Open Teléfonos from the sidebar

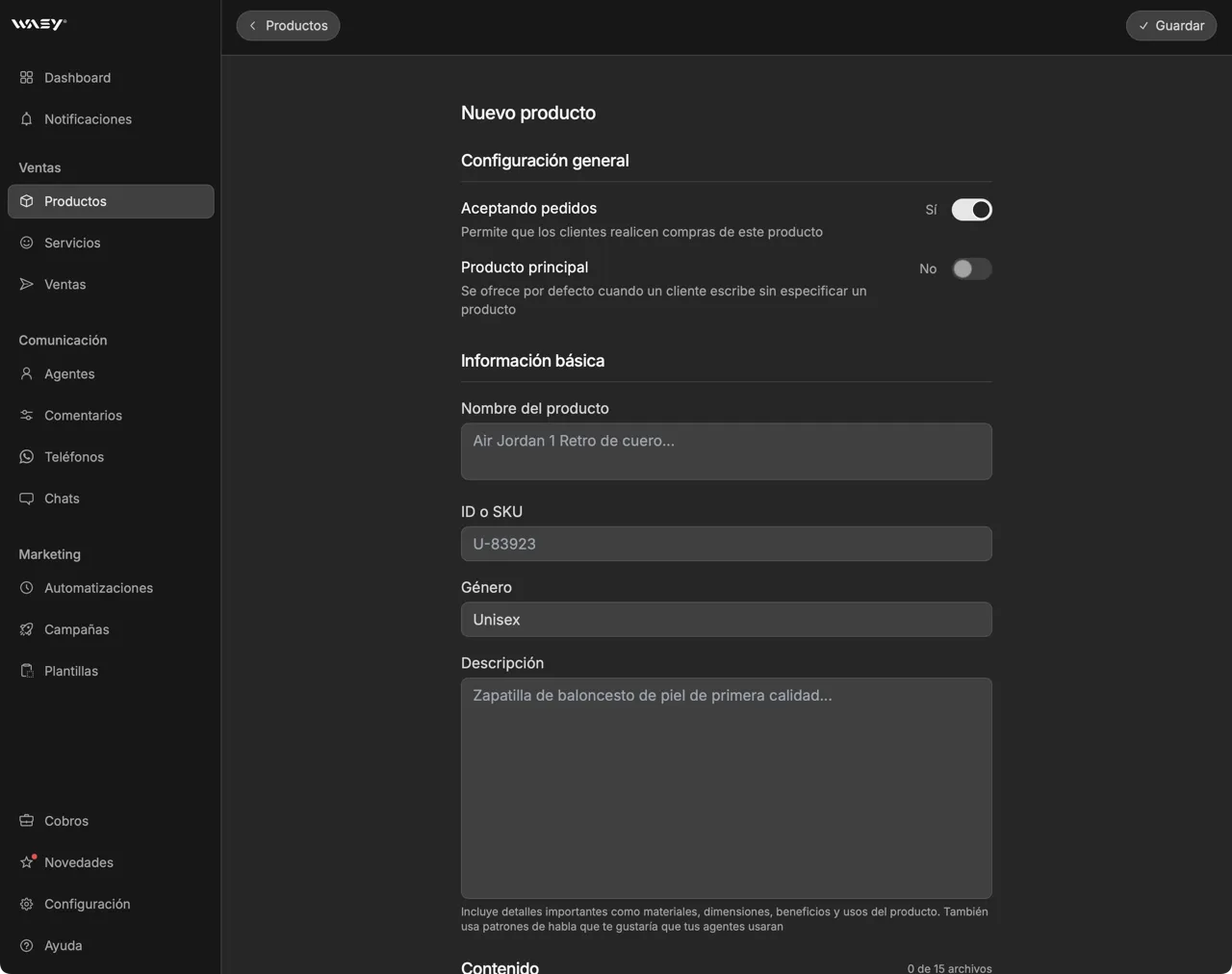pos(73,456)
